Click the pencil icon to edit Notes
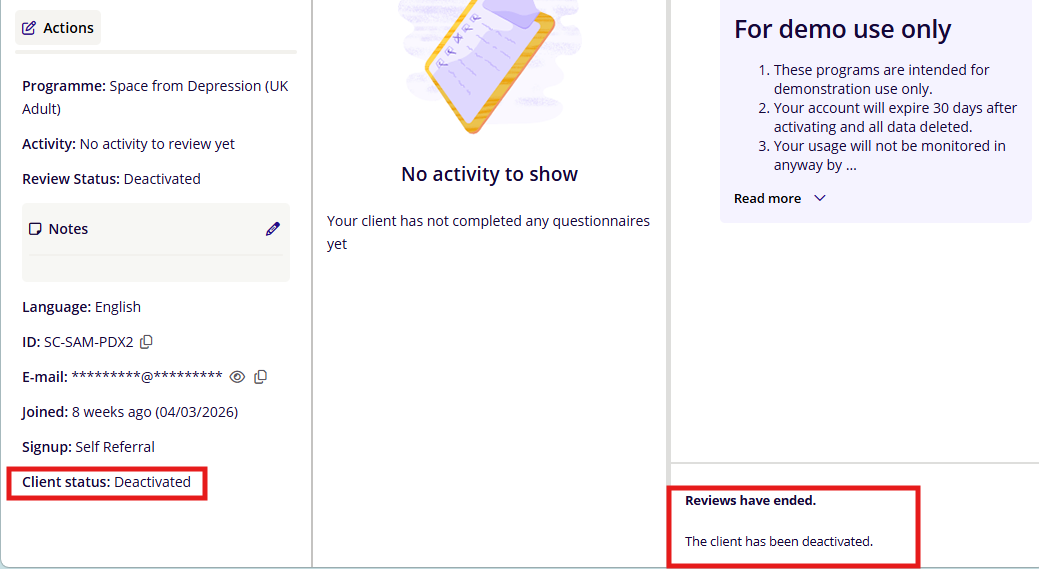The height and width of the screenshot is (569, 1039). pyautogui.click(x=273, y=229)
